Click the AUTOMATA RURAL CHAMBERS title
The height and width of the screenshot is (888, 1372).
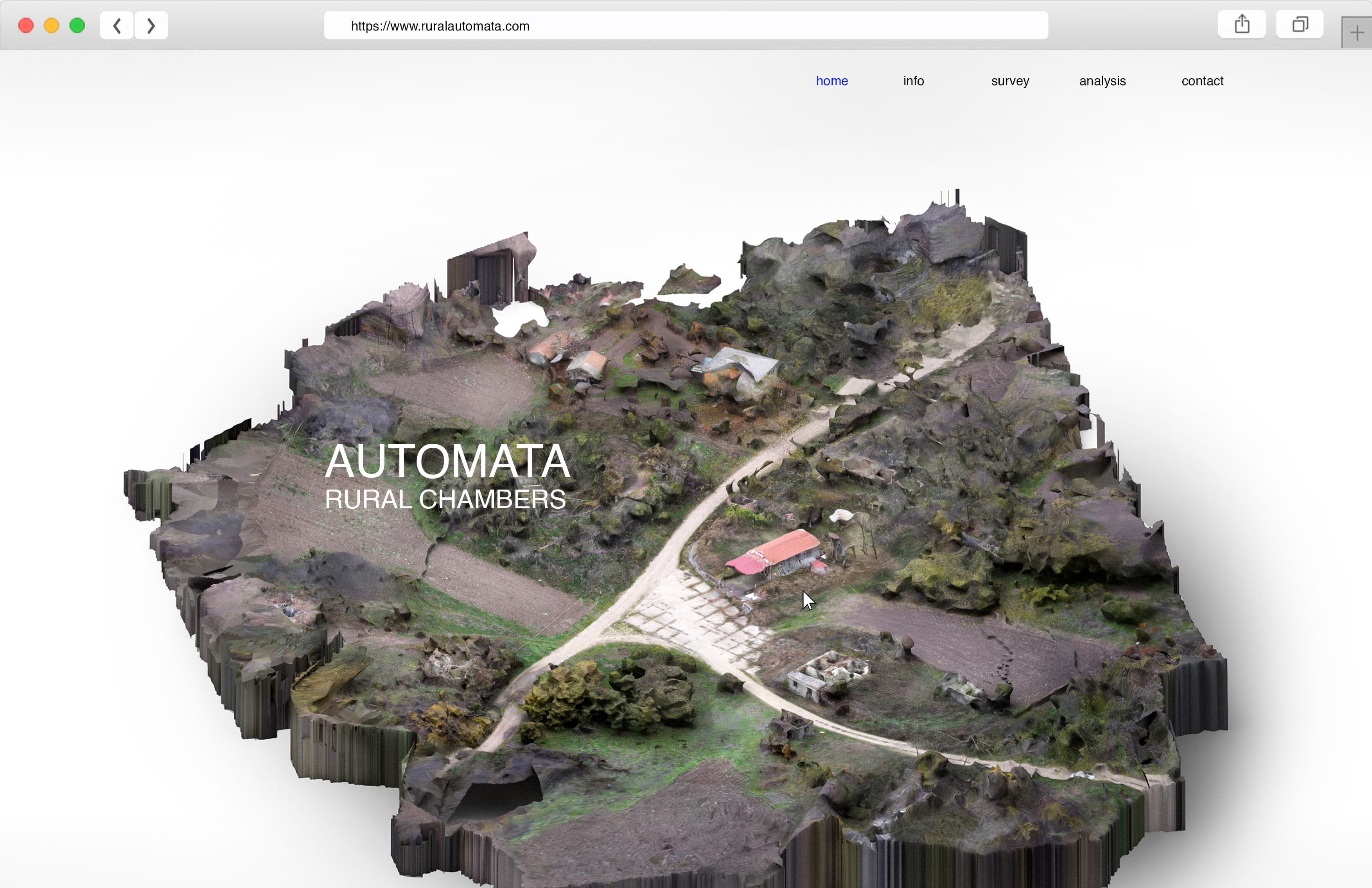point(447,477)
